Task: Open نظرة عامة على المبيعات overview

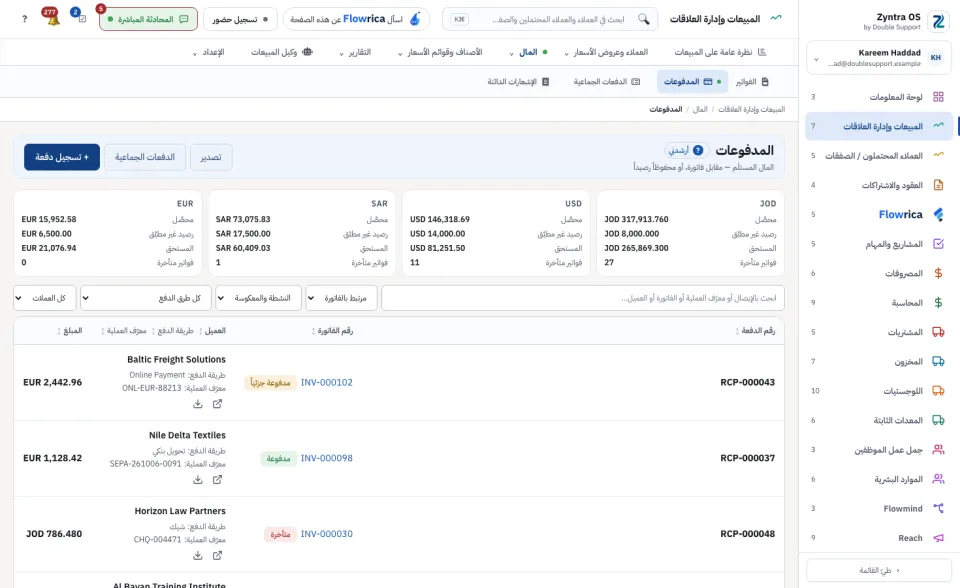Action: [720, 52]
